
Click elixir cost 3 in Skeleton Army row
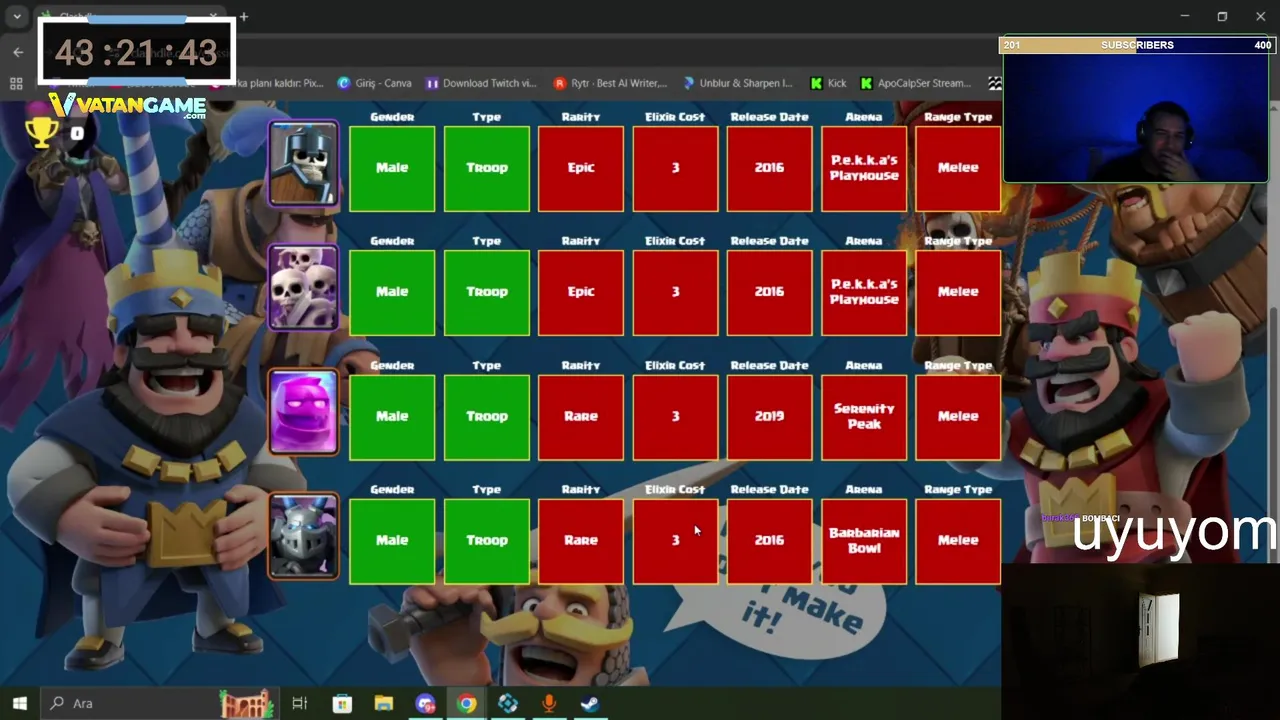(675, 292)
